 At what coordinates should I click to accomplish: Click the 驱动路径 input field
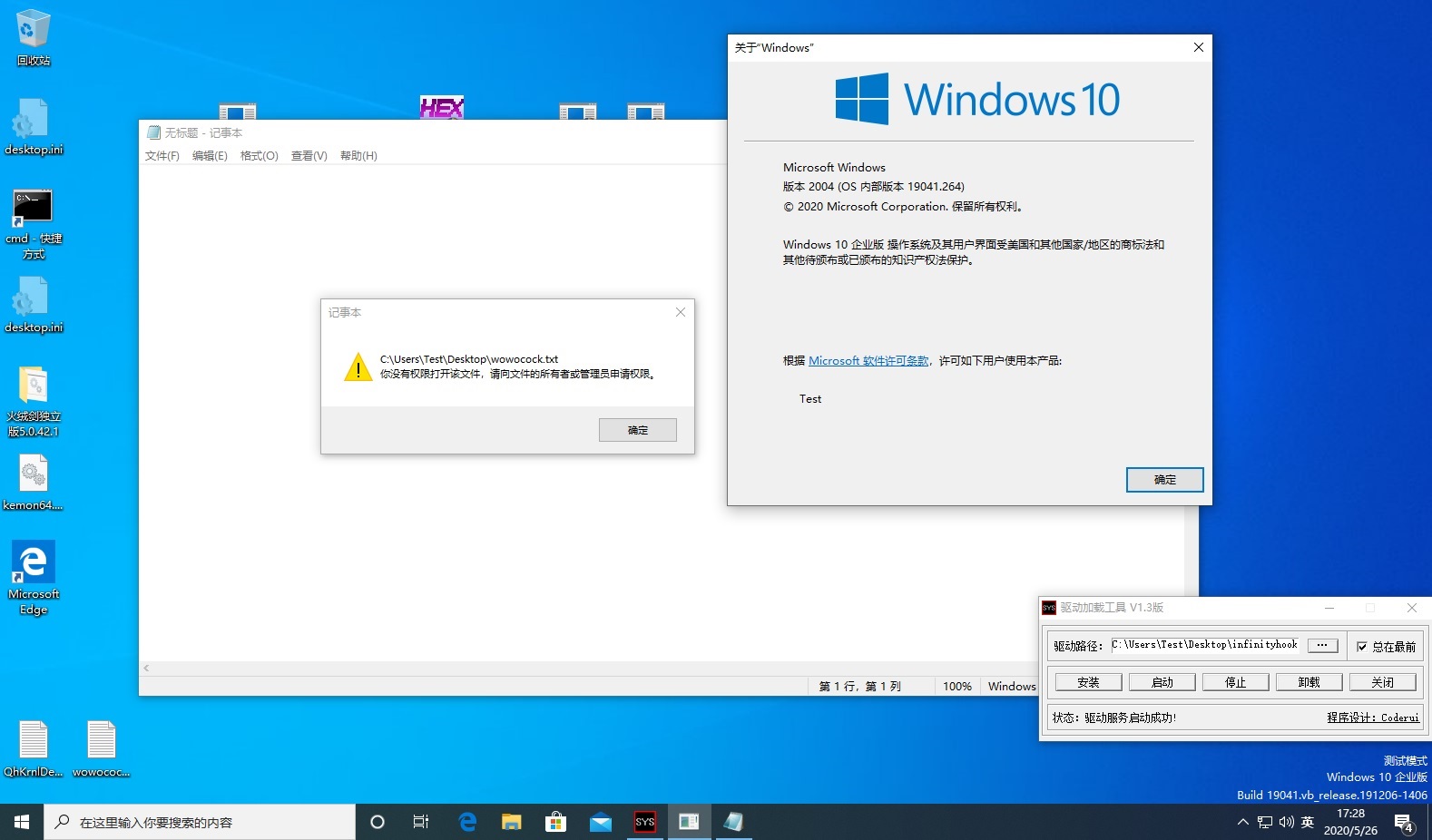coord(1206,645)
